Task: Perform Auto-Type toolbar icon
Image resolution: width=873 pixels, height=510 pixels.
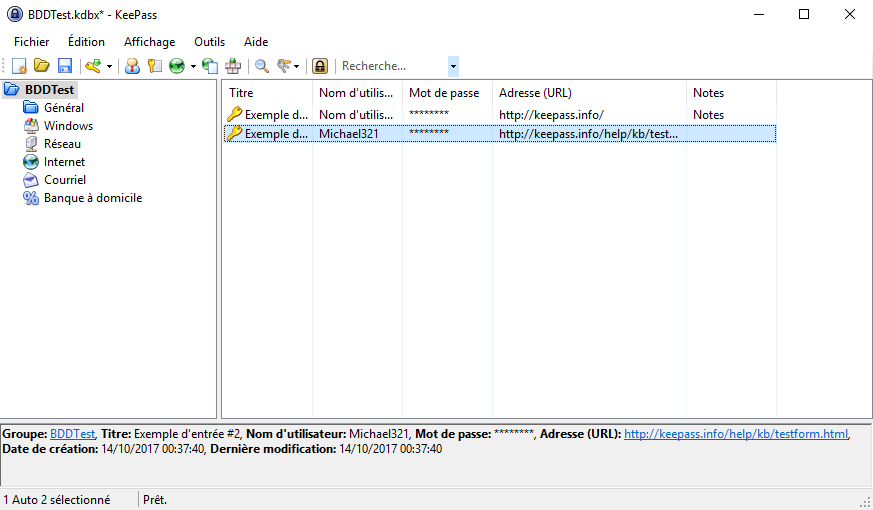Action: [x=233, y=66]
